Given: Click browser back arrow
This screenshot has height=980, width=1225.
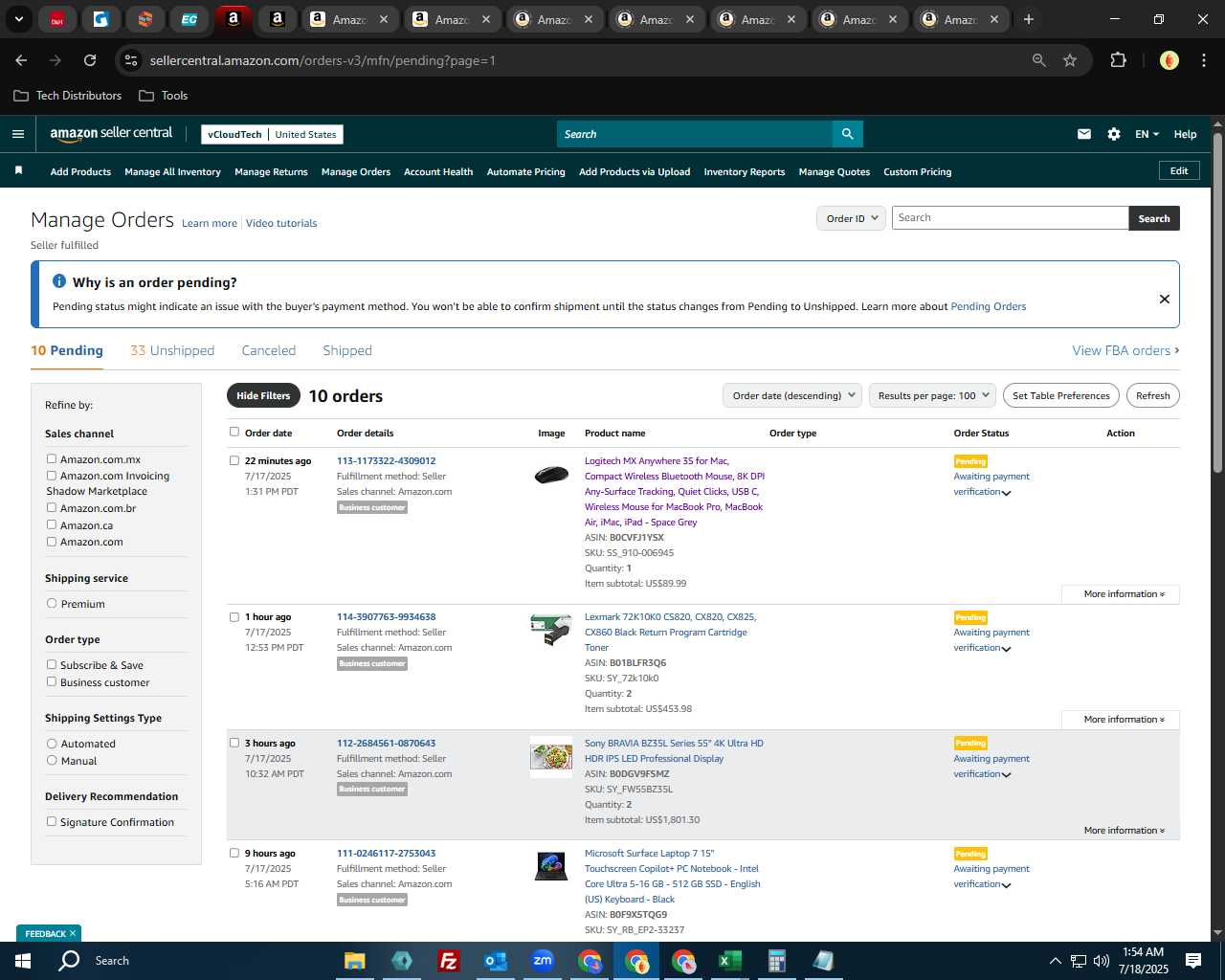Looking at the screenshot, I should [x=21, y=60].
